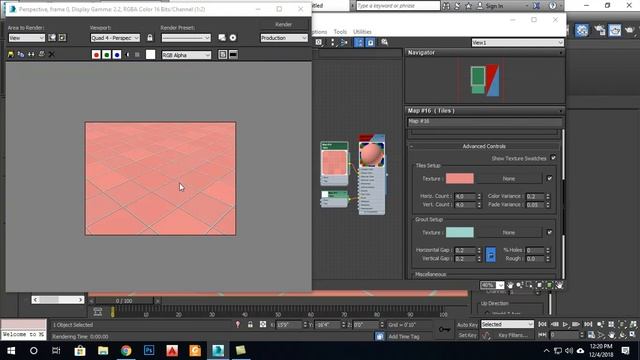Toggle the Tiles Setup texture map checkbox
The image size is (640, 360).
pyautogui.click(x=549, y=178)
